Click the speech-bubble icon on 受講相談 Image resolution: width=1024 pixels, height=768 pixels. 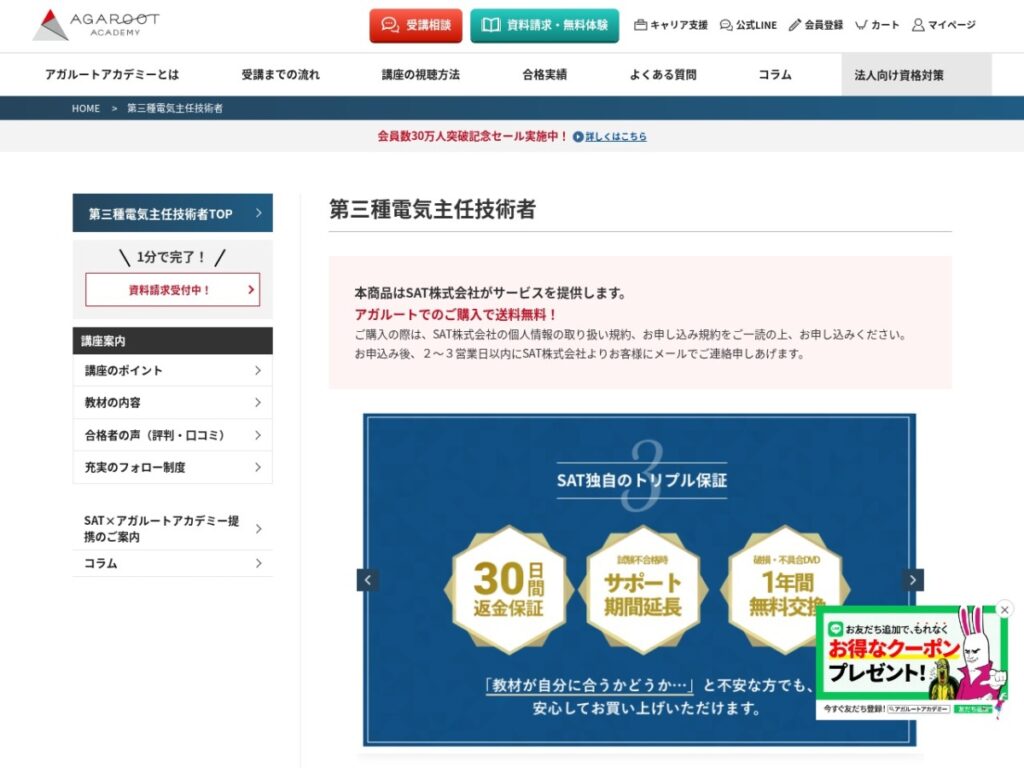(390, 25)
